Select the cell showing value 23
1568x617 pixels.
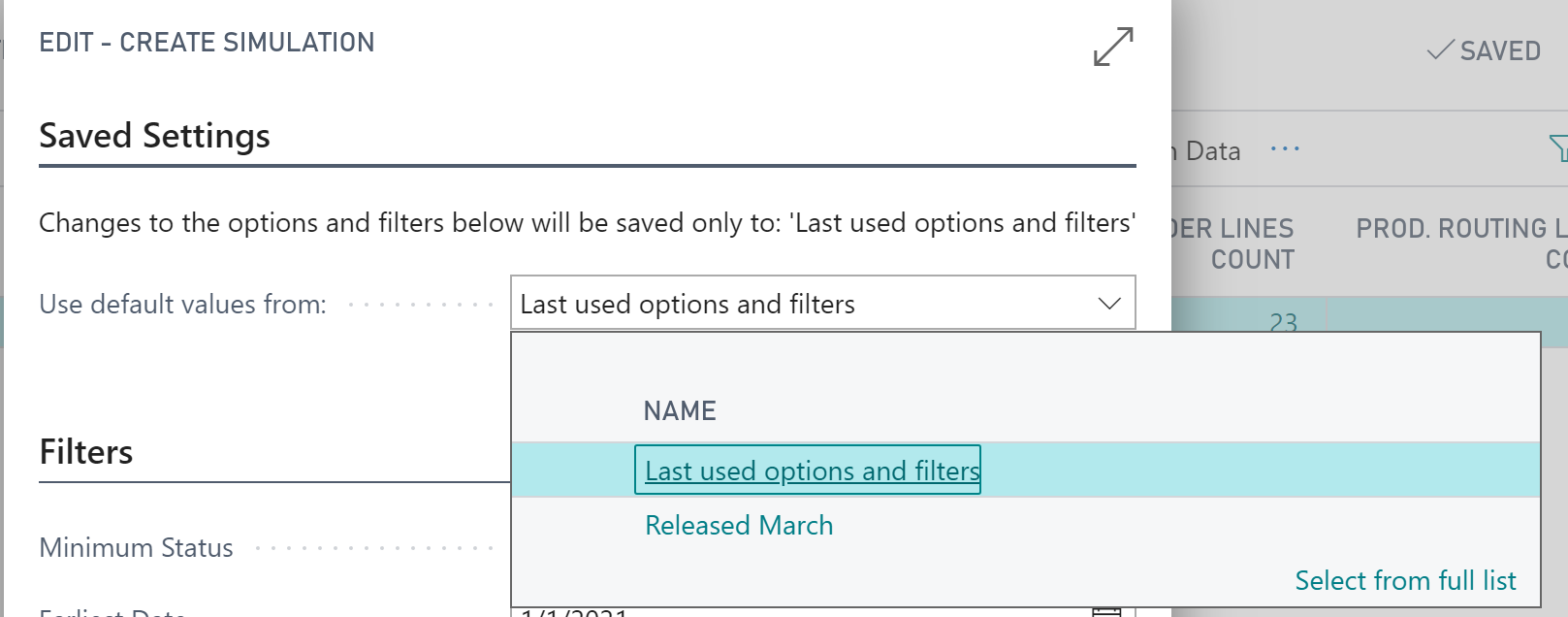pos(1283,321)
